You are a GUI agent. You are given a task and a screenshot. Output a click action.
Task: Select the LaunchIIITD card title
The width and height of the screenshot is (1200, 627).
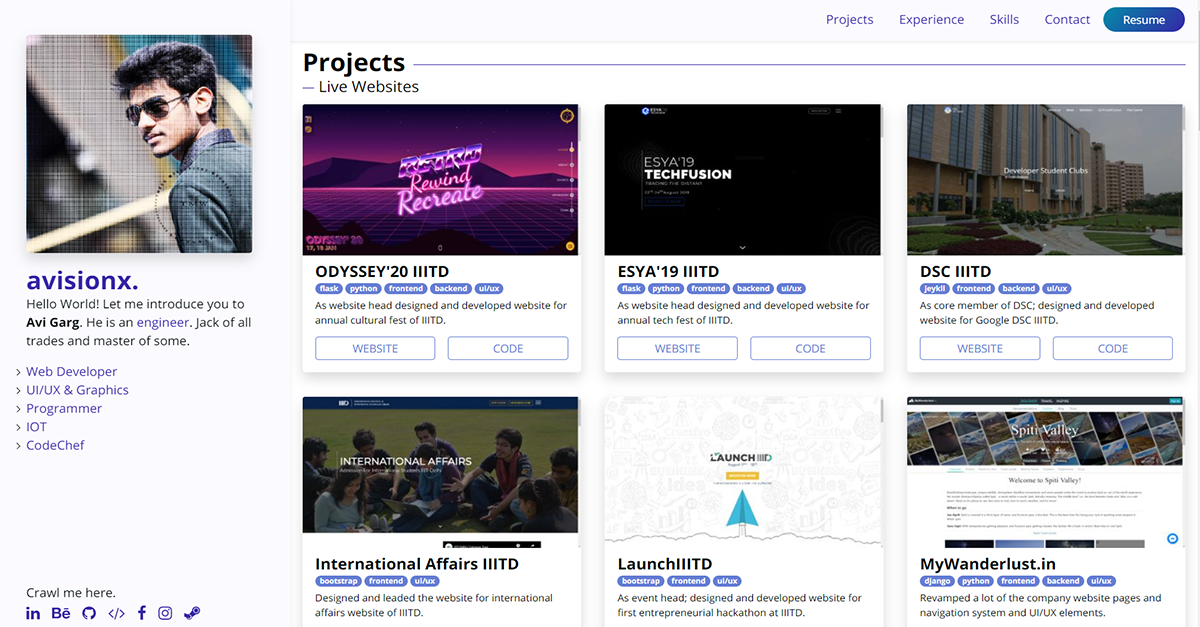665,564
